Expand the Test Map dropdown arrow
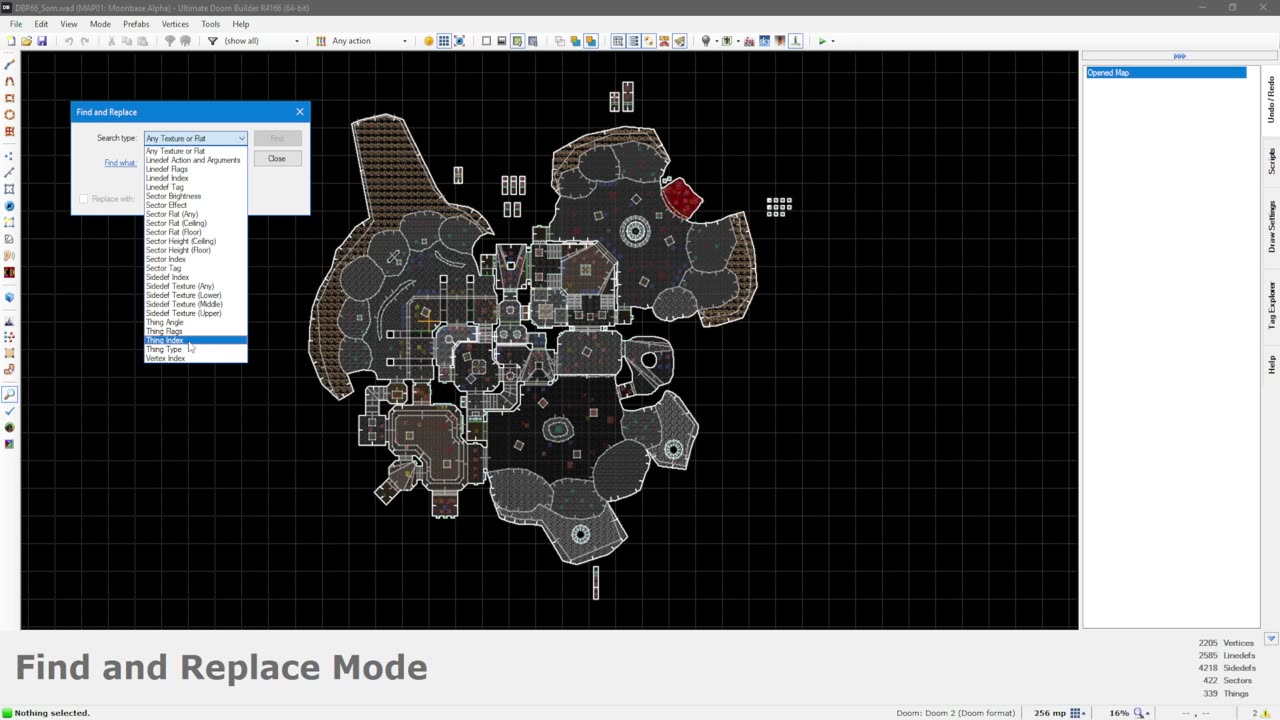 (x=833, y=41)
